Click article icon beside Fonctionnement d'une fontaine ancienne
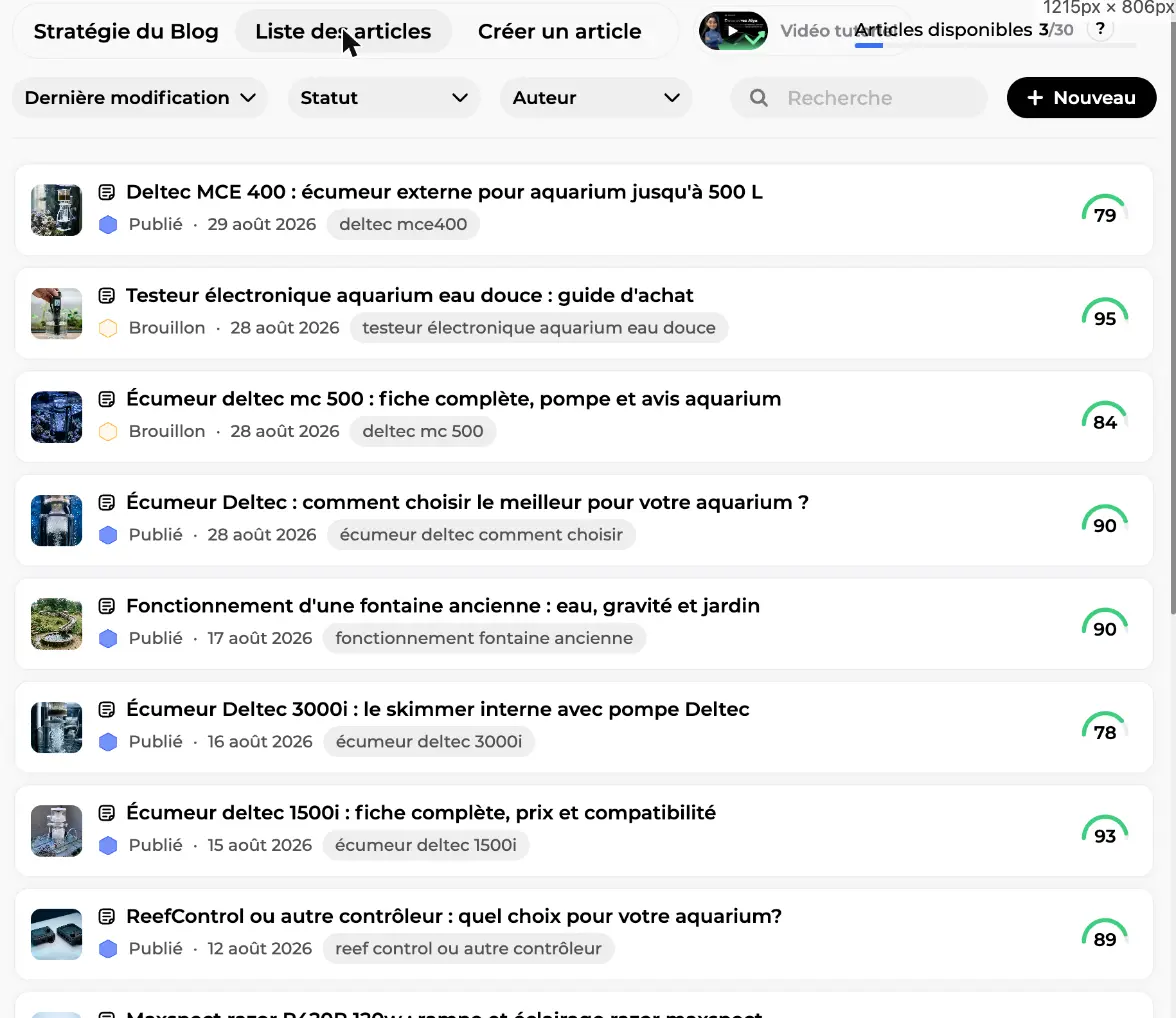1176x1018 pixels. click(106, 606)
